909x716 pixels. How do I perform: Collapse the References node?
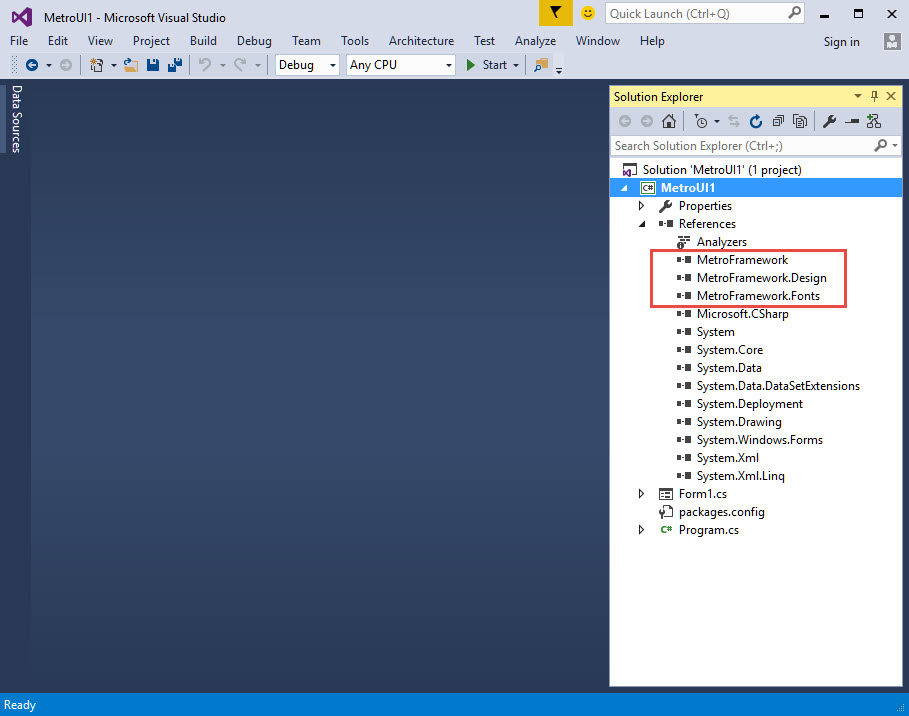641,224
